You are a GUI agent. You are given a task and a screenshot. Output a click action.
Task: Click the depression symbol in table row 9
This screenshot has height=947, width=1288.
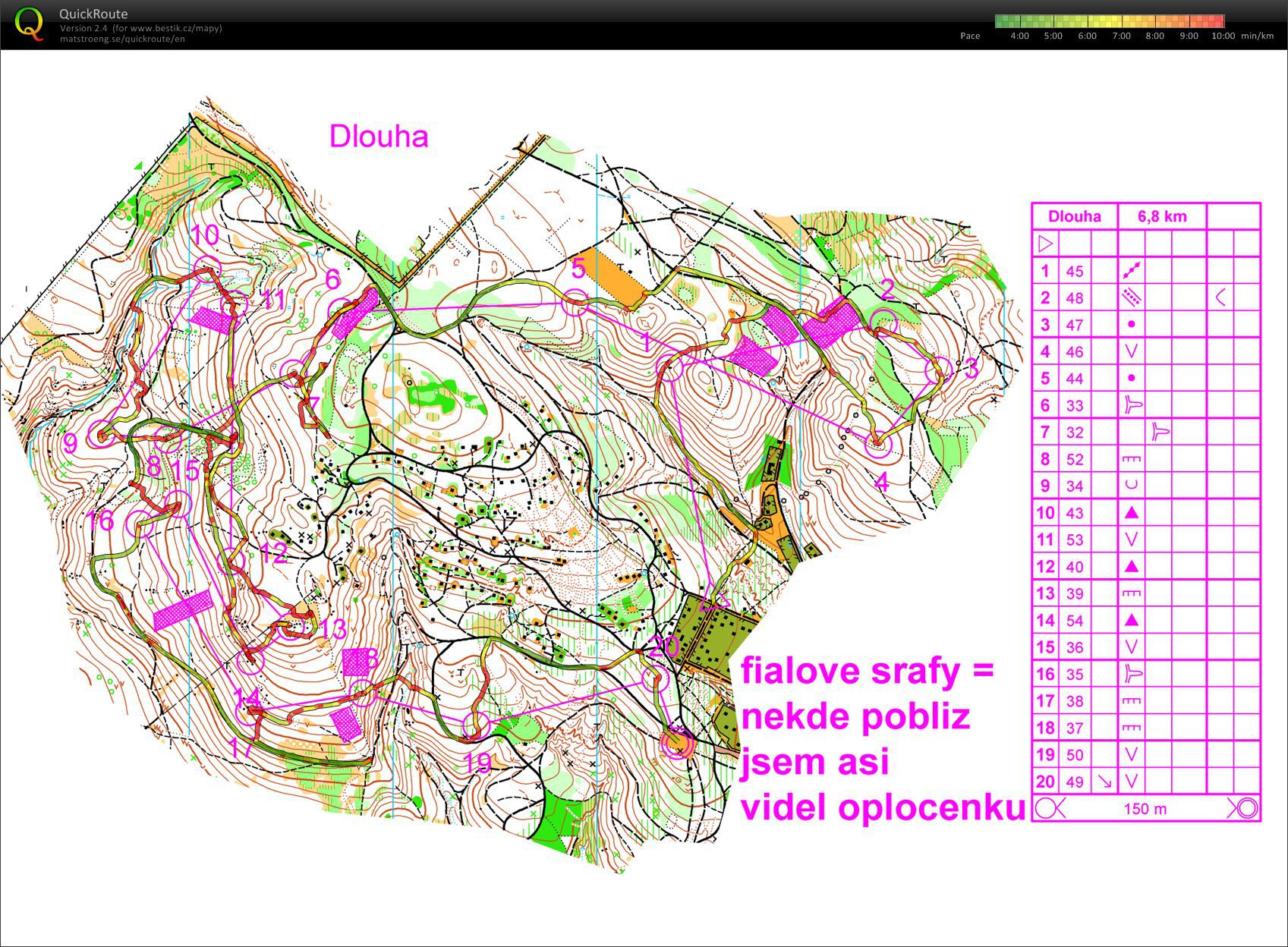(1132, 486)
